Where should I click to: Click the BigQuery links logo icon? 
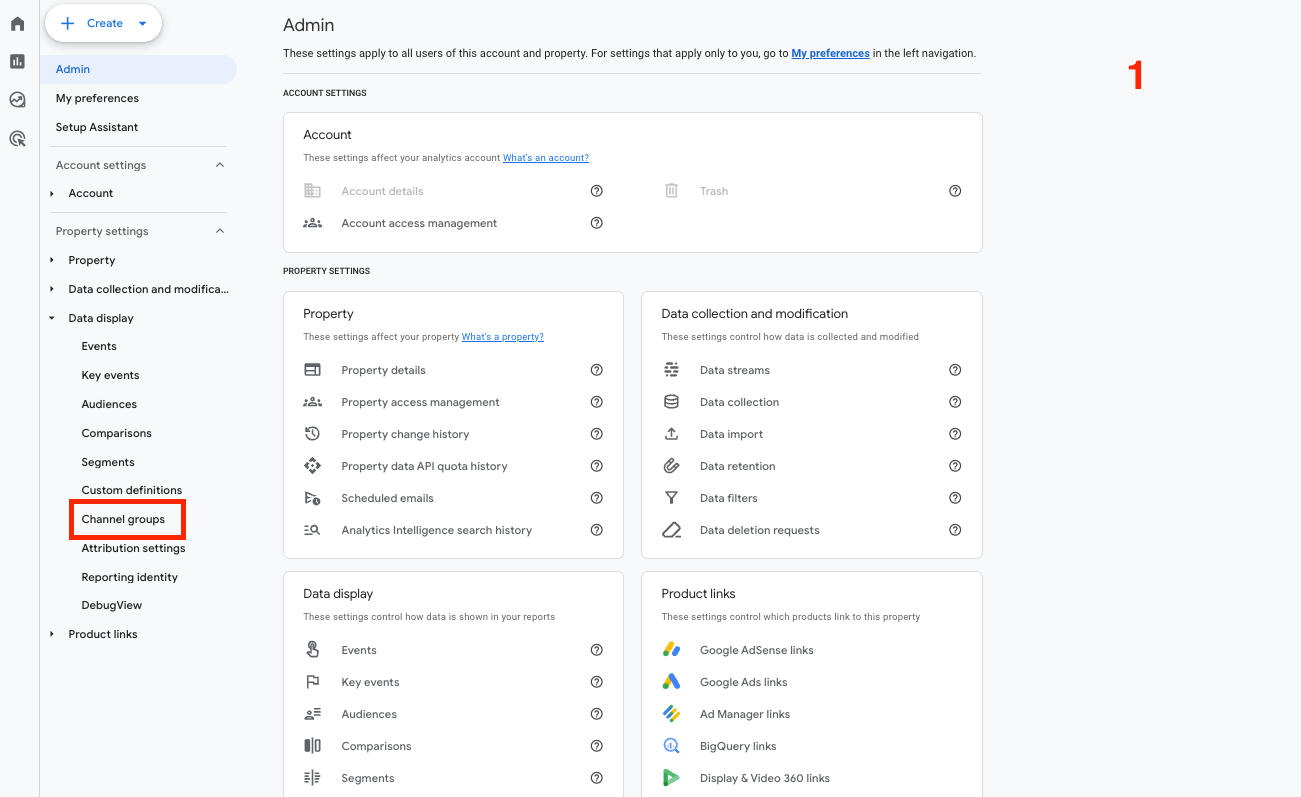click(672, 746)
